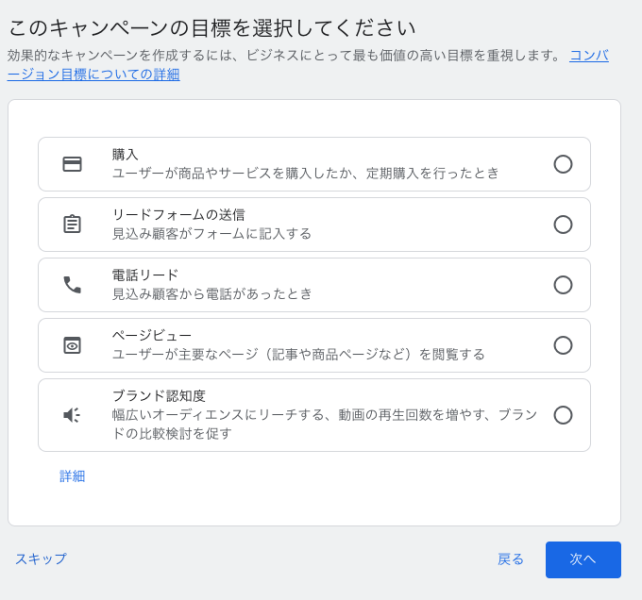Select the 購入 radio button

[563, 164]
